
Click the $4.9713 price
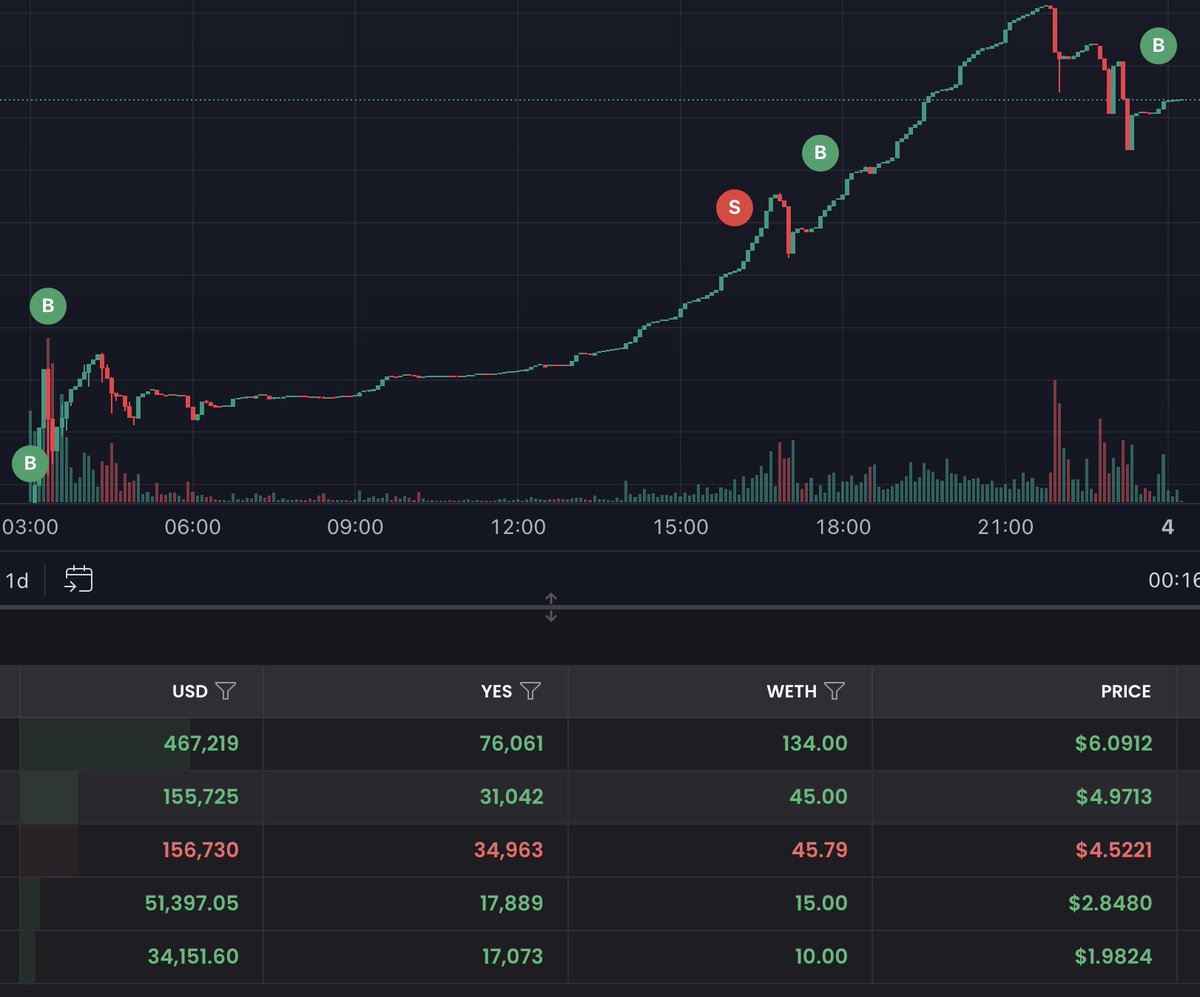[1114, 797]
